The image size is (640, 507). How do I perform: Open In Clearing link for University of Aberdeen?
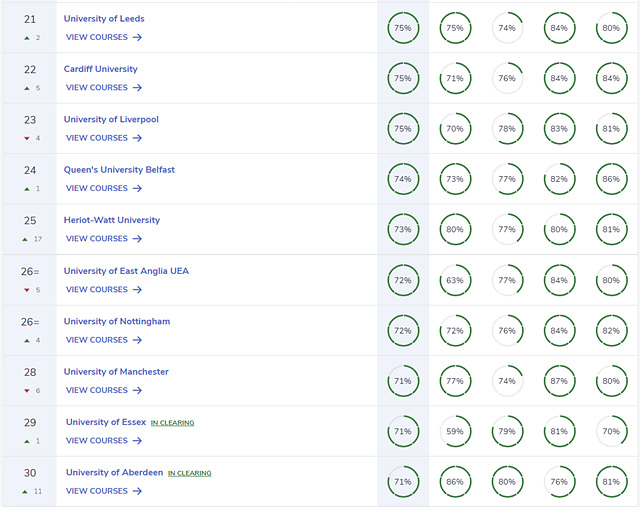coord(190,473)
